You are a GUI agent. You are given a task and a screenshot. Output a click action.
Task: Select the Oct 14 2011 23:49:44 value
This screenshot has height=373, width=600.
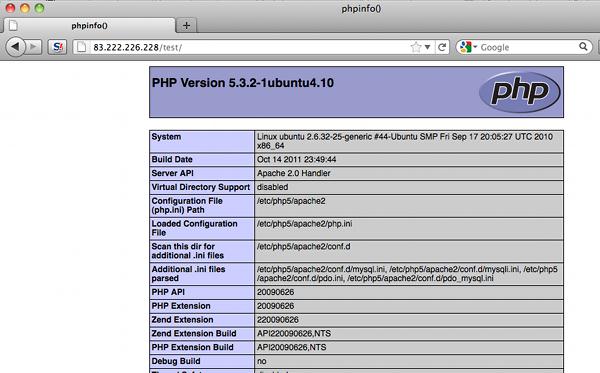[297, 159]
